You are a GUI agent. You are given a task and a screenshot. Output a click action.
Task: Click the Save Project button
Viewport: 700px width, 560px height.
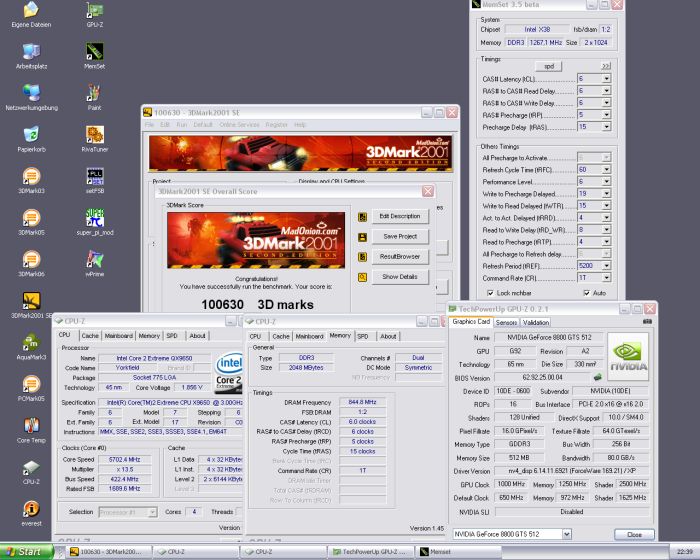click(400, 236)
